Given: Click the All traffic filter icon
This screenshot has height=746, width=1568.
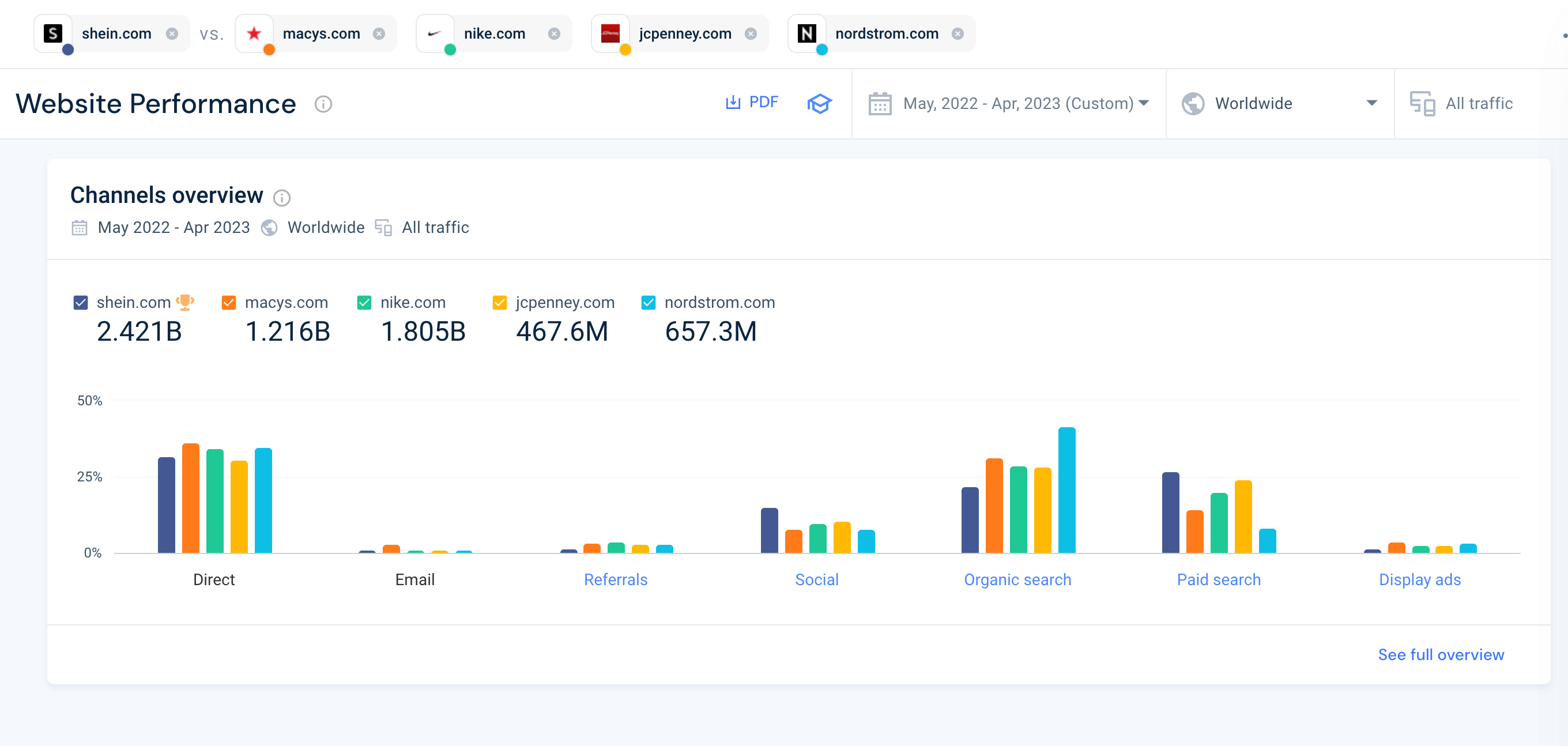Looking at the screenshot, I should [x=1424, y=104].
